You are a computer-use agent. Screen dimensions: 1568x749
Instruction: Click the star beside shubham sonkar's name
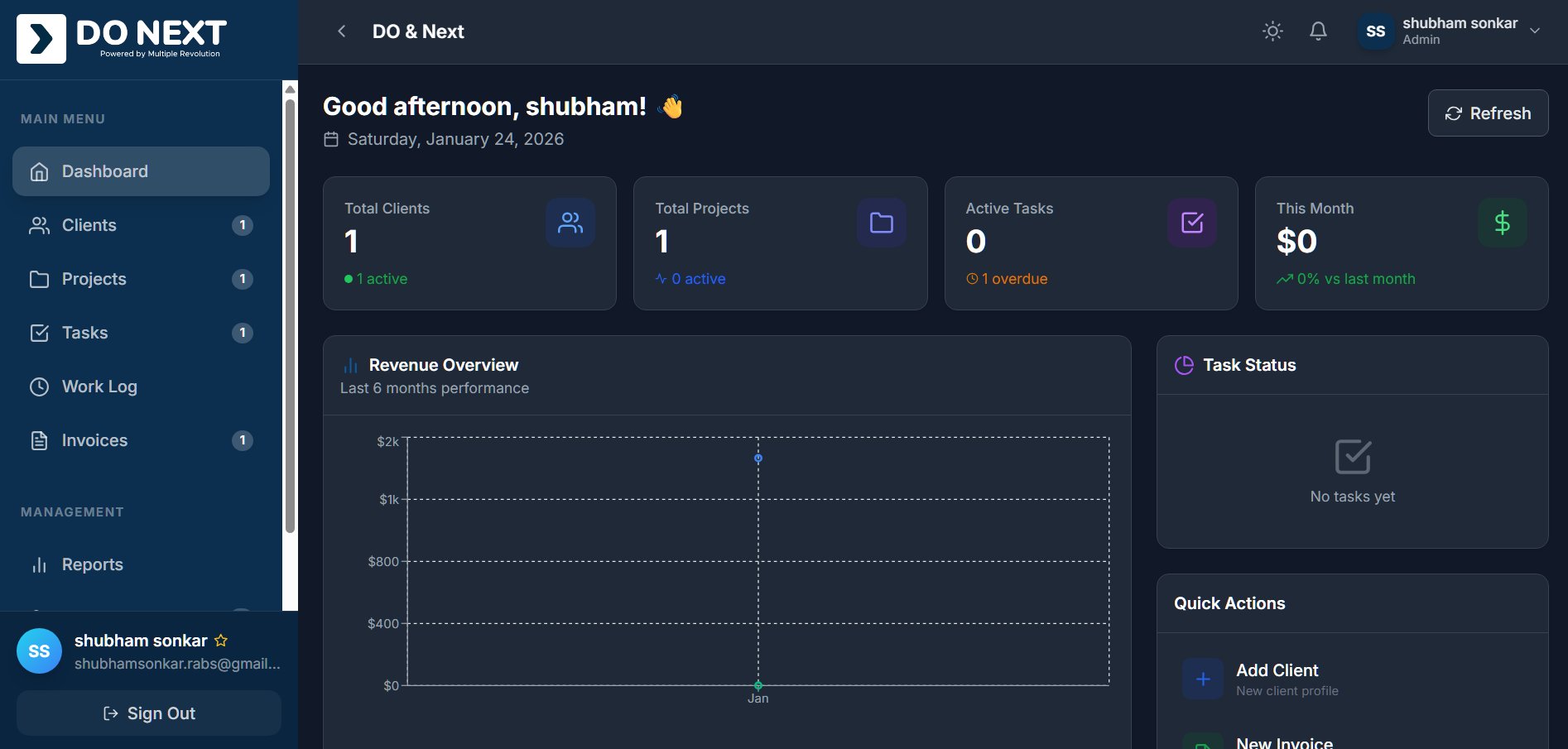(x=219, y=640)
